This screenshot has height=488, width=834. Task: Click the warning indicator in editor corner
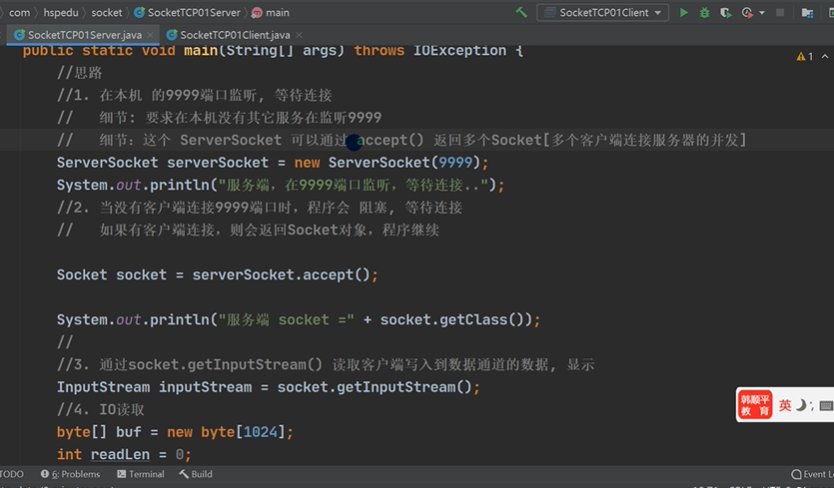[x=804, y=56]
